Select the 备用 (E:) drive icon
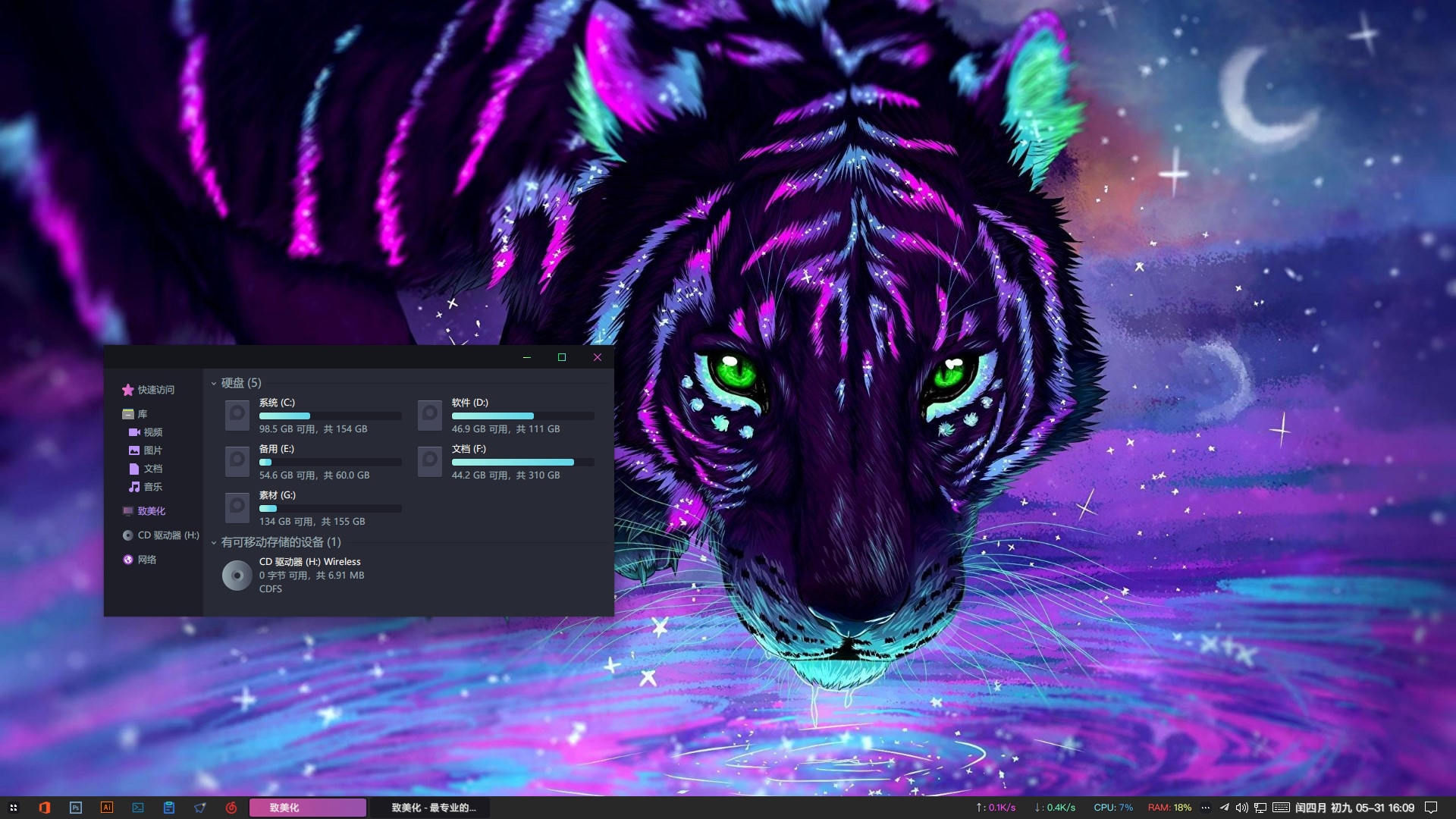This screenshot has height=819, width=1456. 237,462
